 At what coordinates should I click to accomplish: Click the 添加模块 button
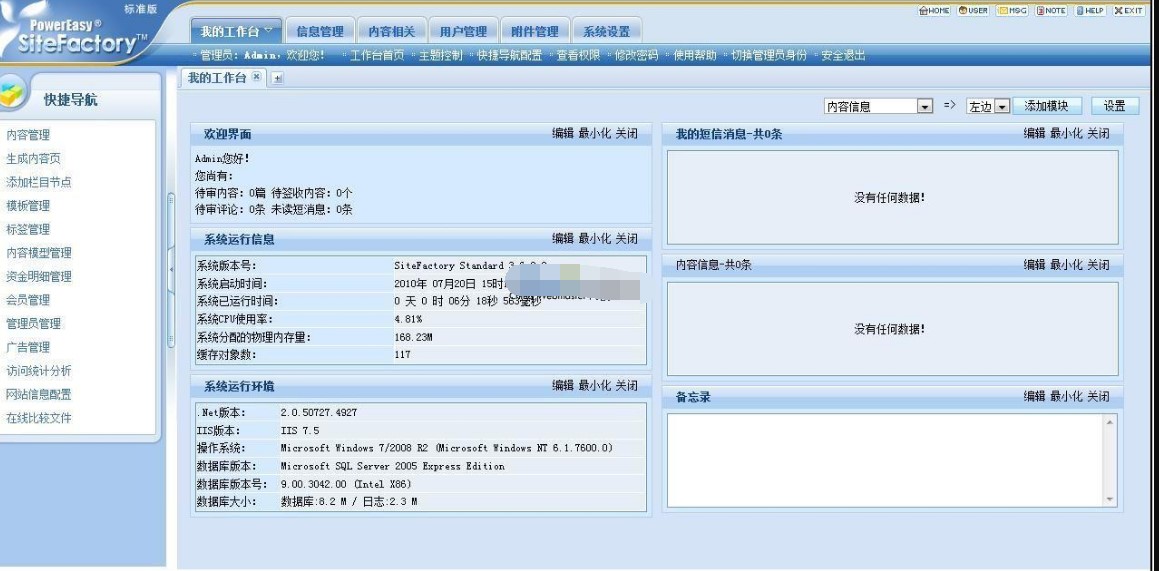[1046, 106]
